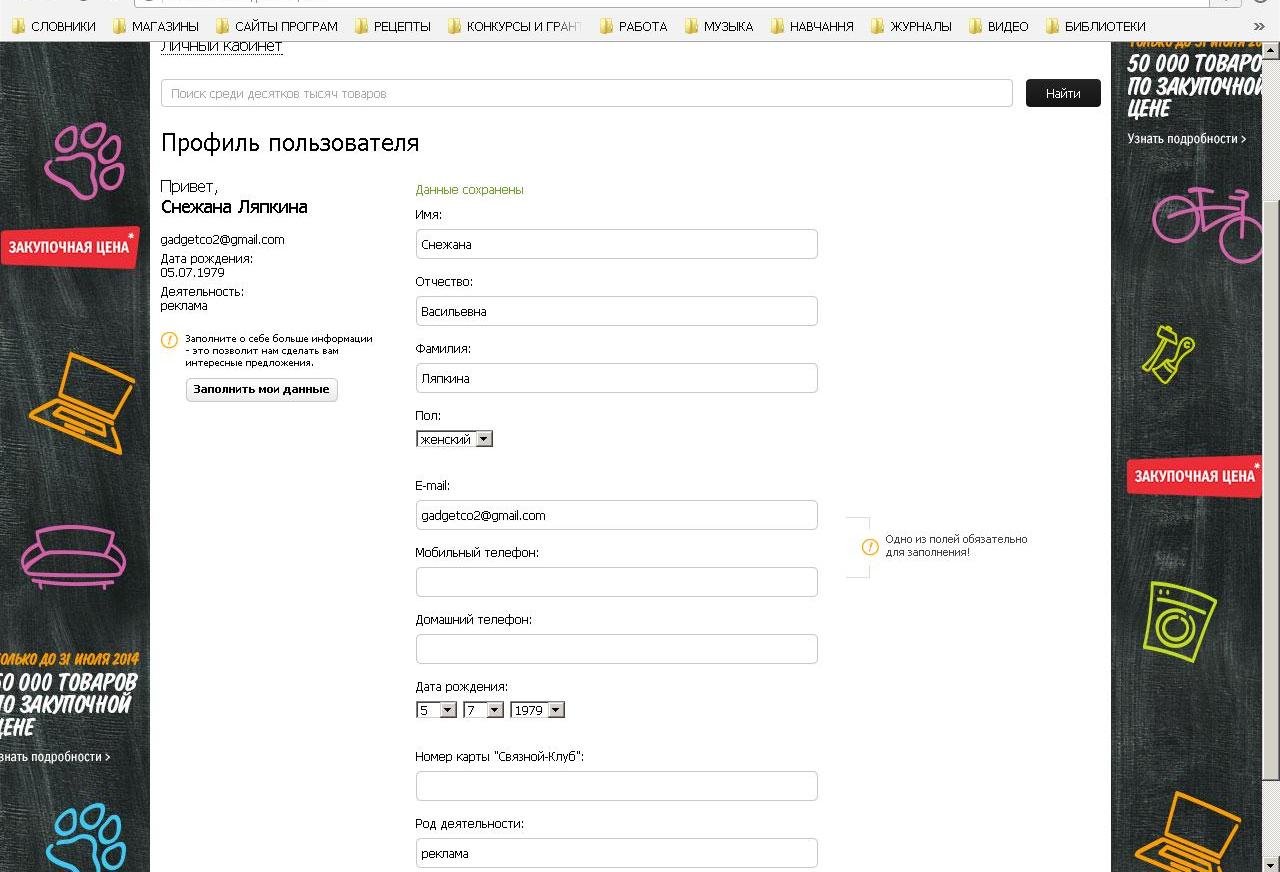Click the product search input field

point(586,93)
